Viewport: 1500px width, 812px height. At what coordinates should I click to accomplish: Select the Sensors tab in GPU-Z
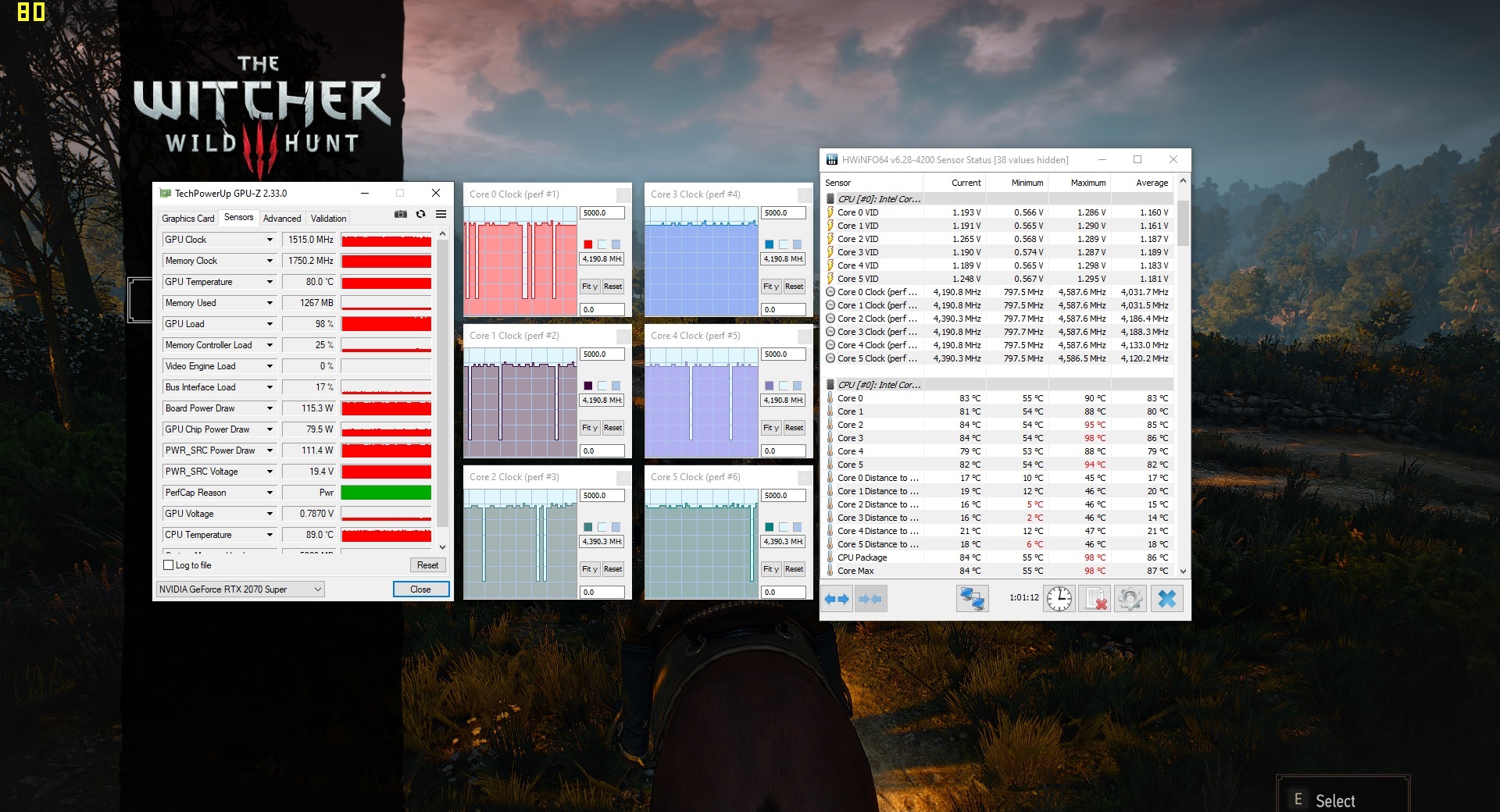[x=238, y=217]
